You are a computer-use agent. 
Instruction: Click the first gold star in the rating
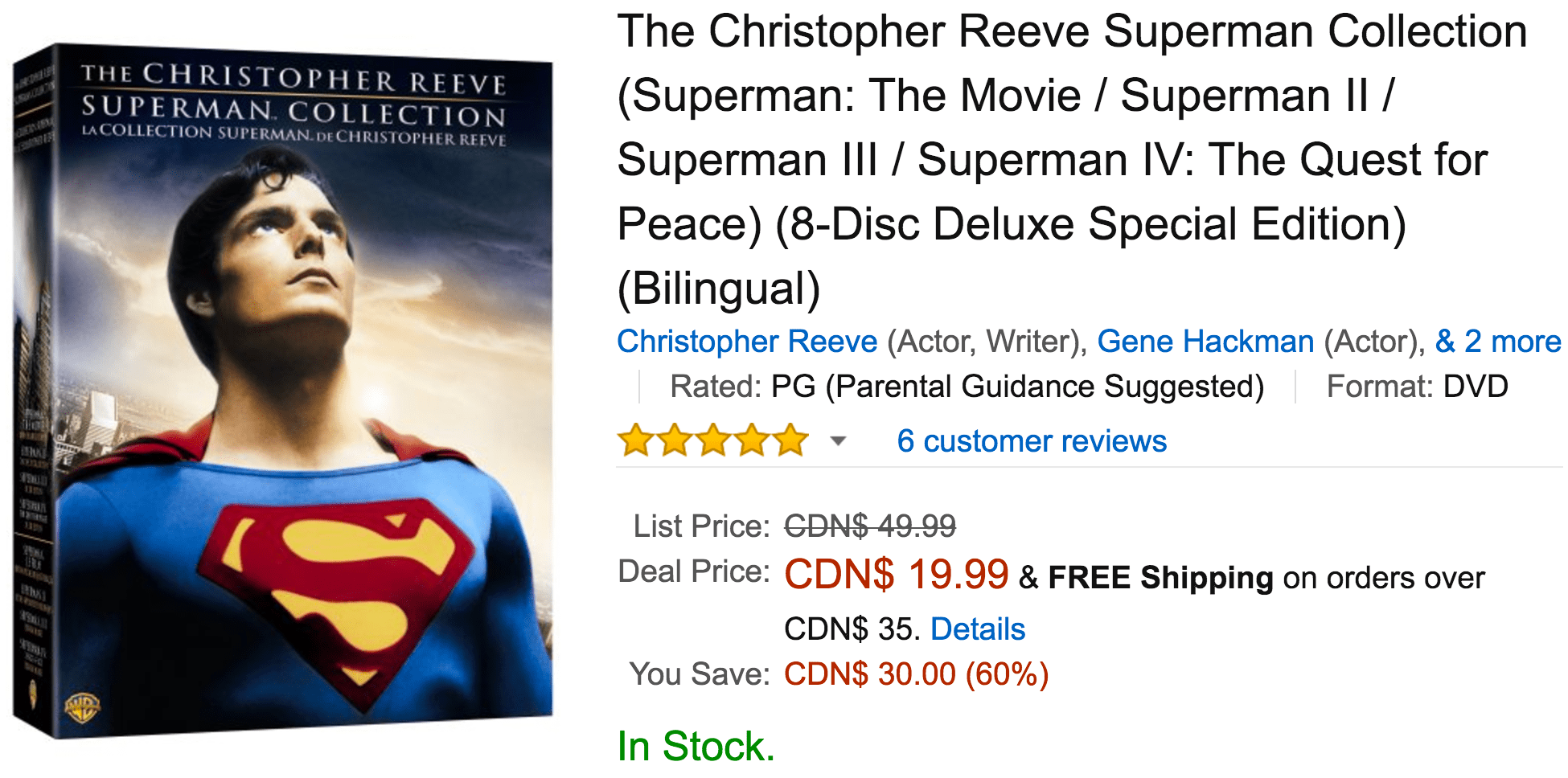coord(635,440)
